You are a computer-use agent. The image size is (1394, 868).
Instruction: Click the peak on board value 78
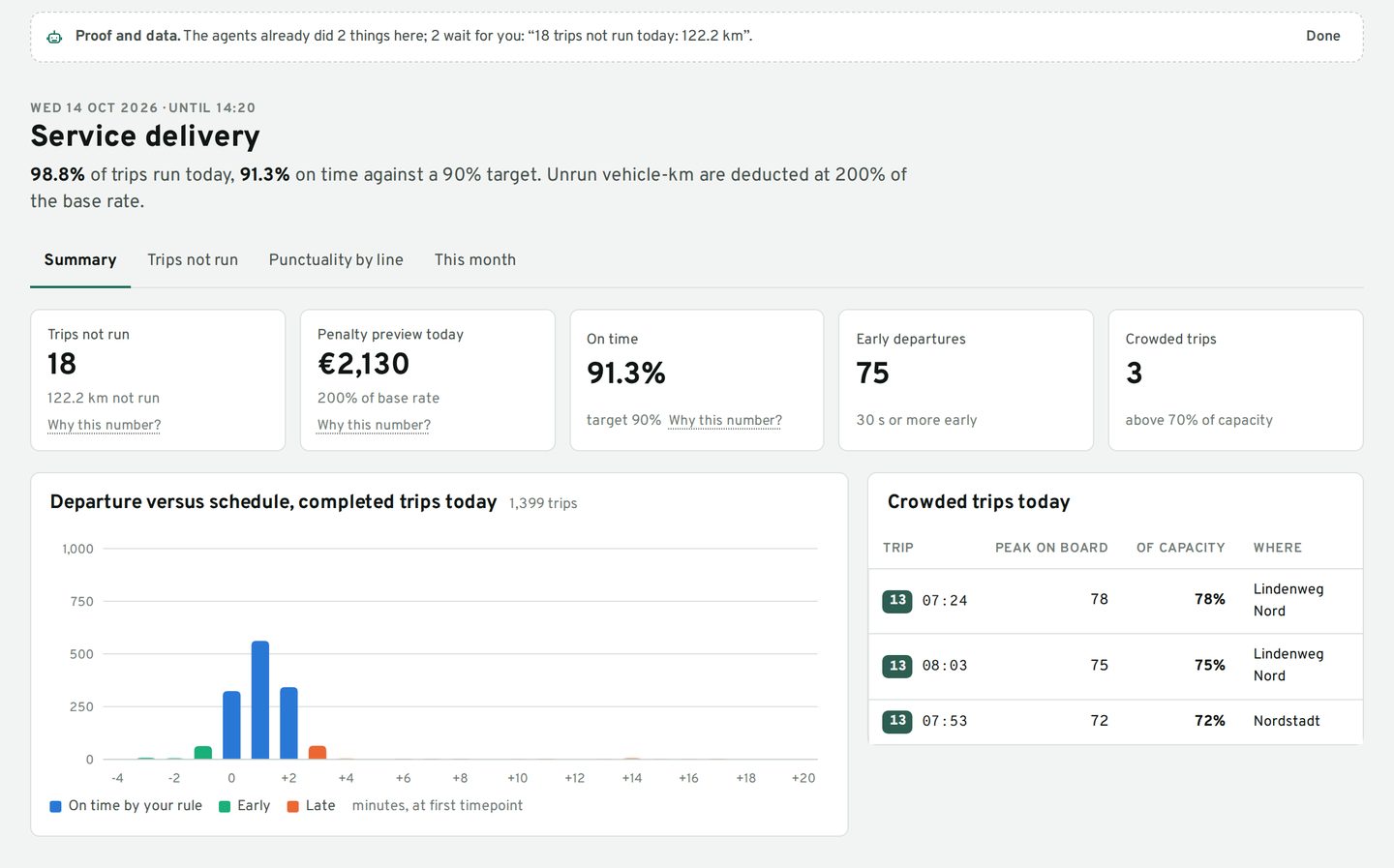[1099, 600]
